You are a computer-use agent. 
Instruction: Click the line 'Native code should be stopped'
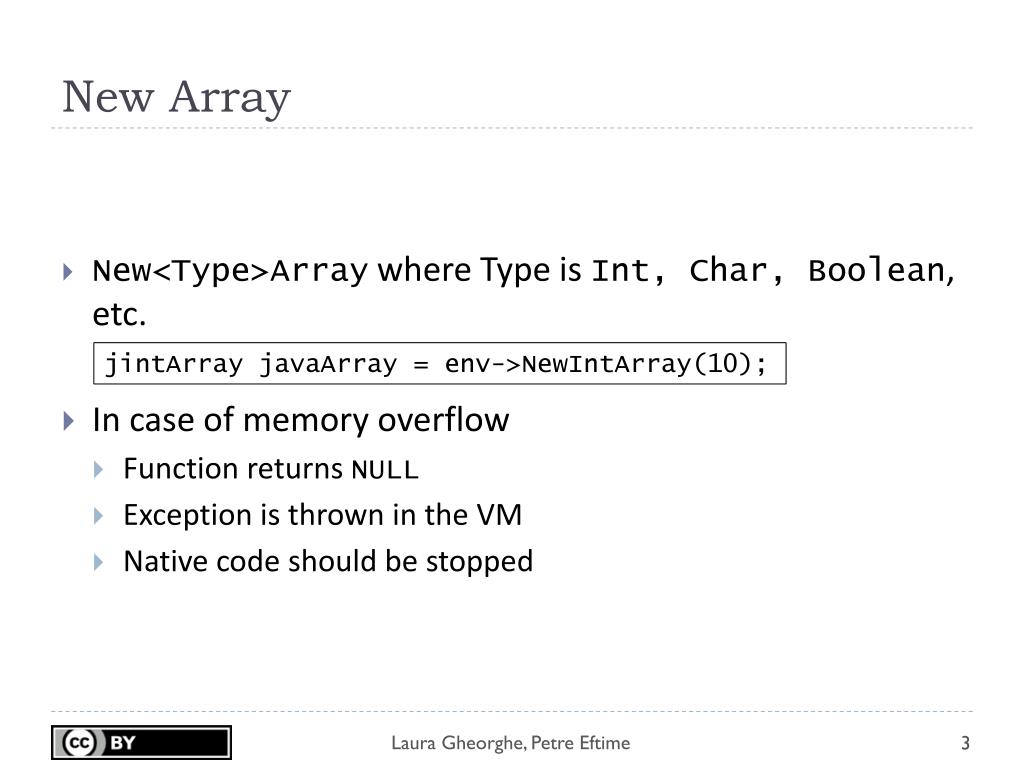pos(328,562)
